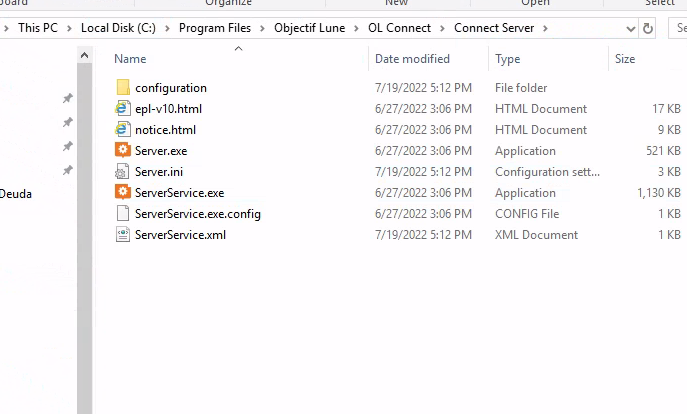The image size is (687, 414).
Task: Click the ServerService.exe application icon
Action: [x=123, y=193]
